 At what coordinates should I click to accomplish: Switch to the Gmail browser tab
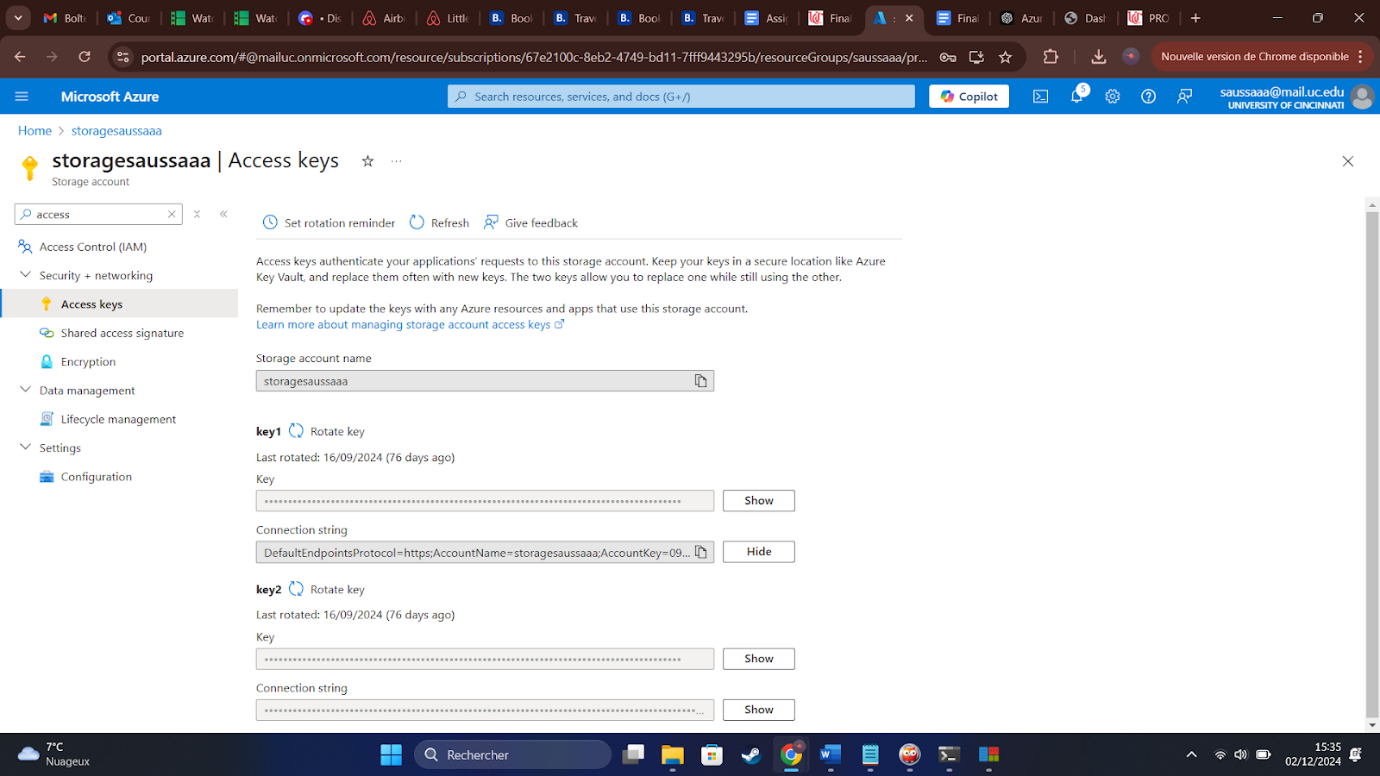[63, 18]
